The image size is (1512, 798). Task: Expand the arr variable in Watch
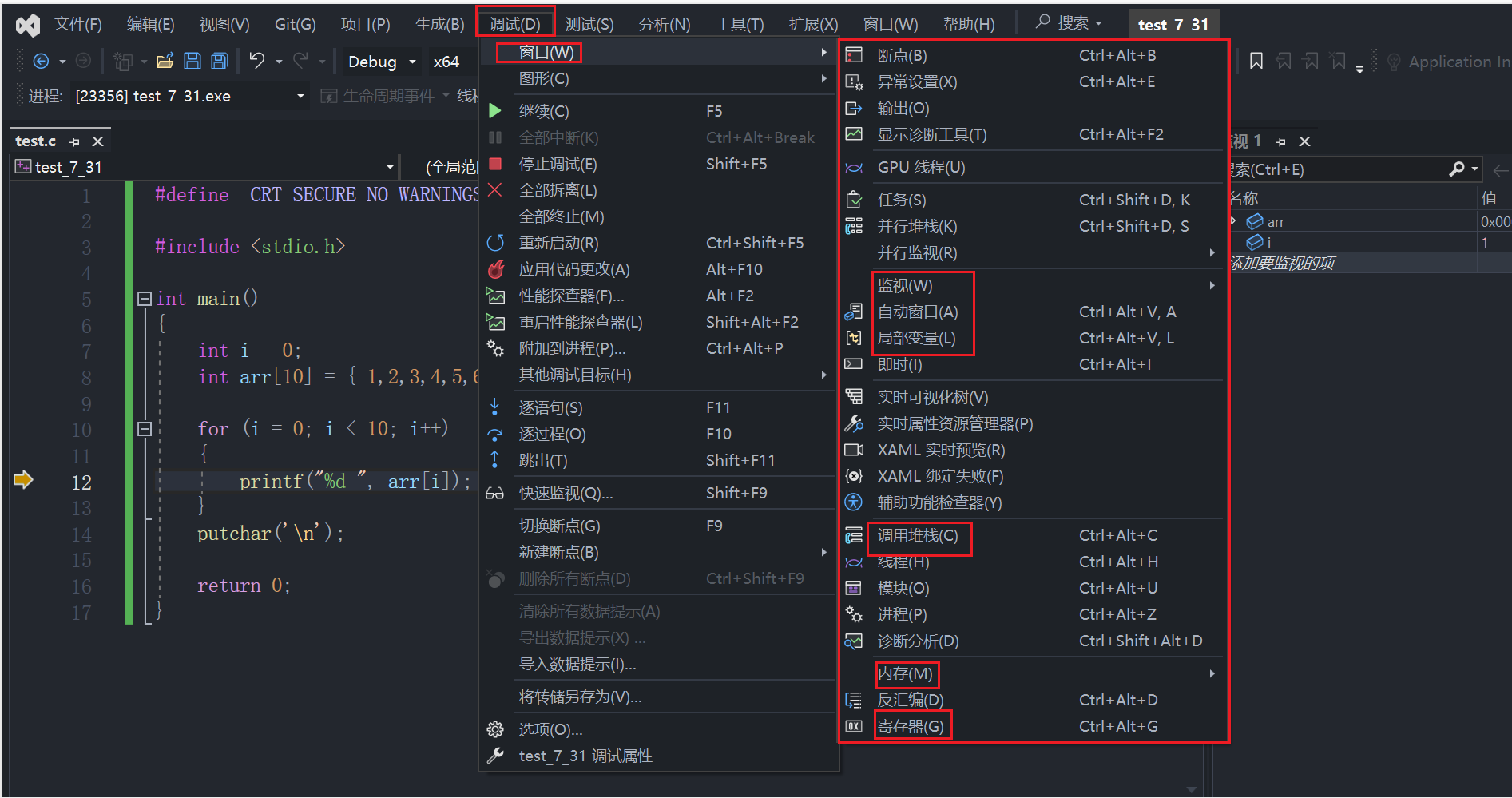point(1233,221)
